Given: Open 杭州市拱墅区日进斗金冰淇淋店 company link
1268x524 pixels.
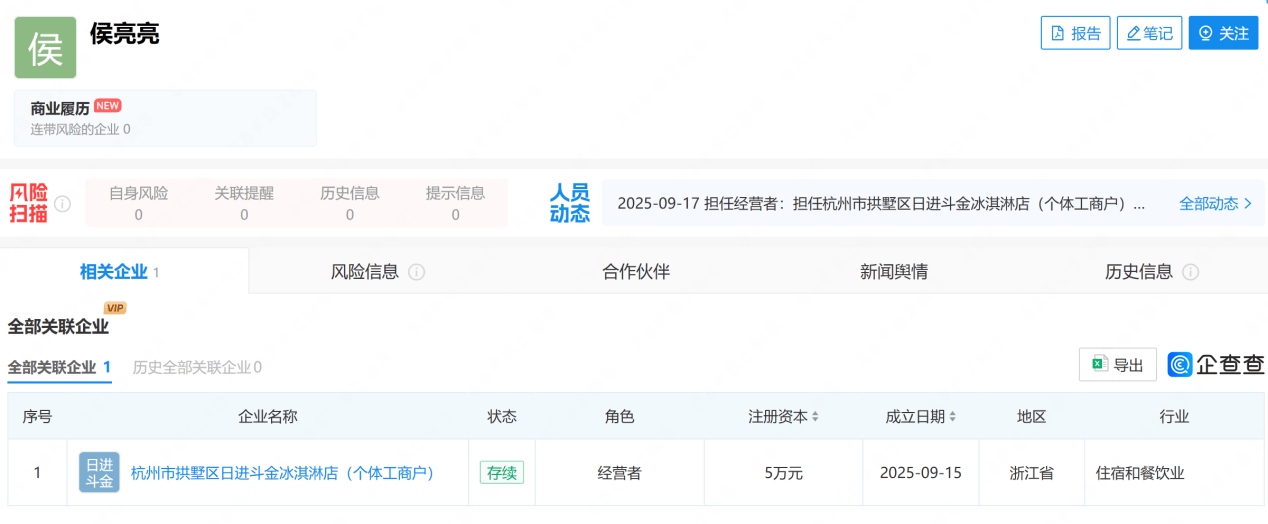Looking at the screenshot, I should click(286, 473).
